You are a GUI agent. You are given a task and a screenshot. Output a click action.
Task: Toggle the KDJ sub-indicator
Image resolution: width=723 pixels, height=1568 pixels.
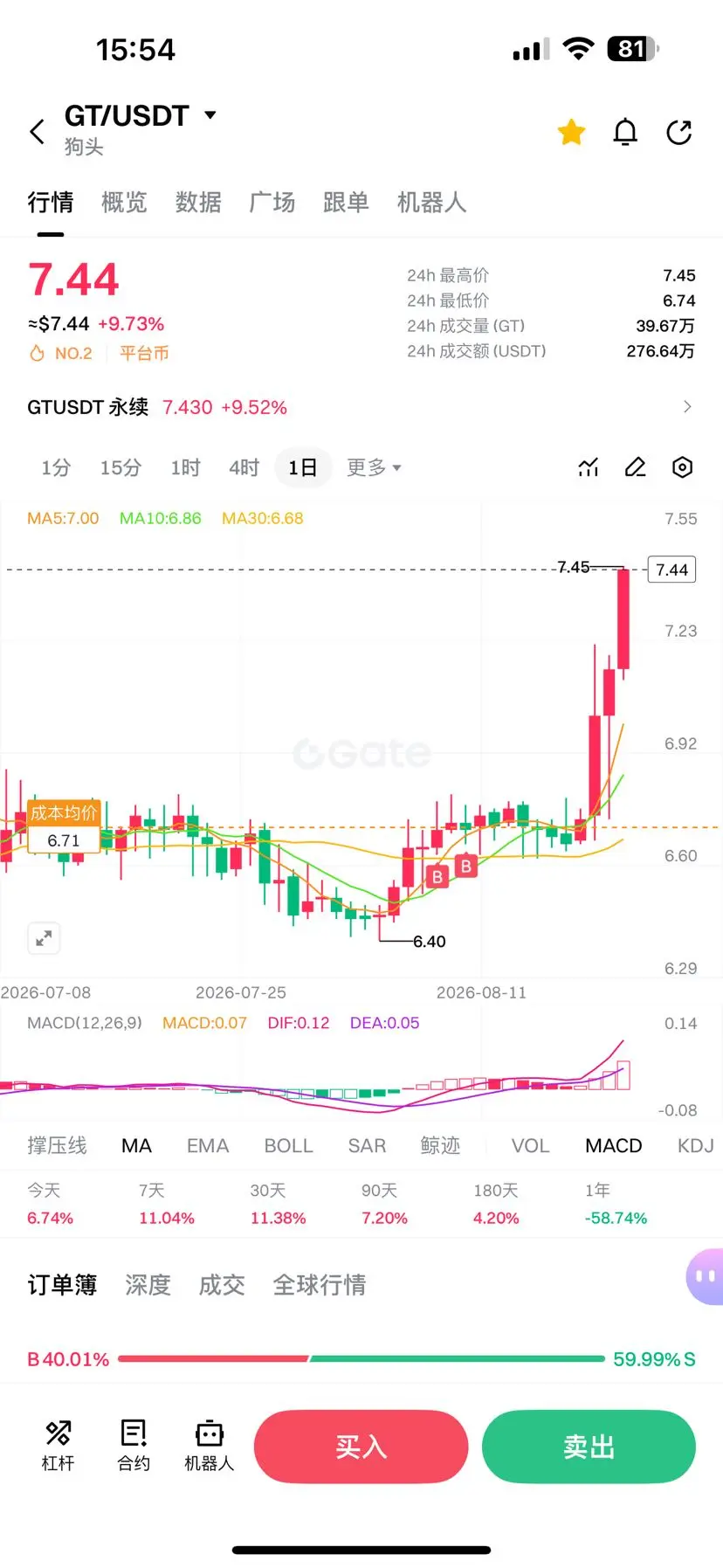(x=696, y=1145)
